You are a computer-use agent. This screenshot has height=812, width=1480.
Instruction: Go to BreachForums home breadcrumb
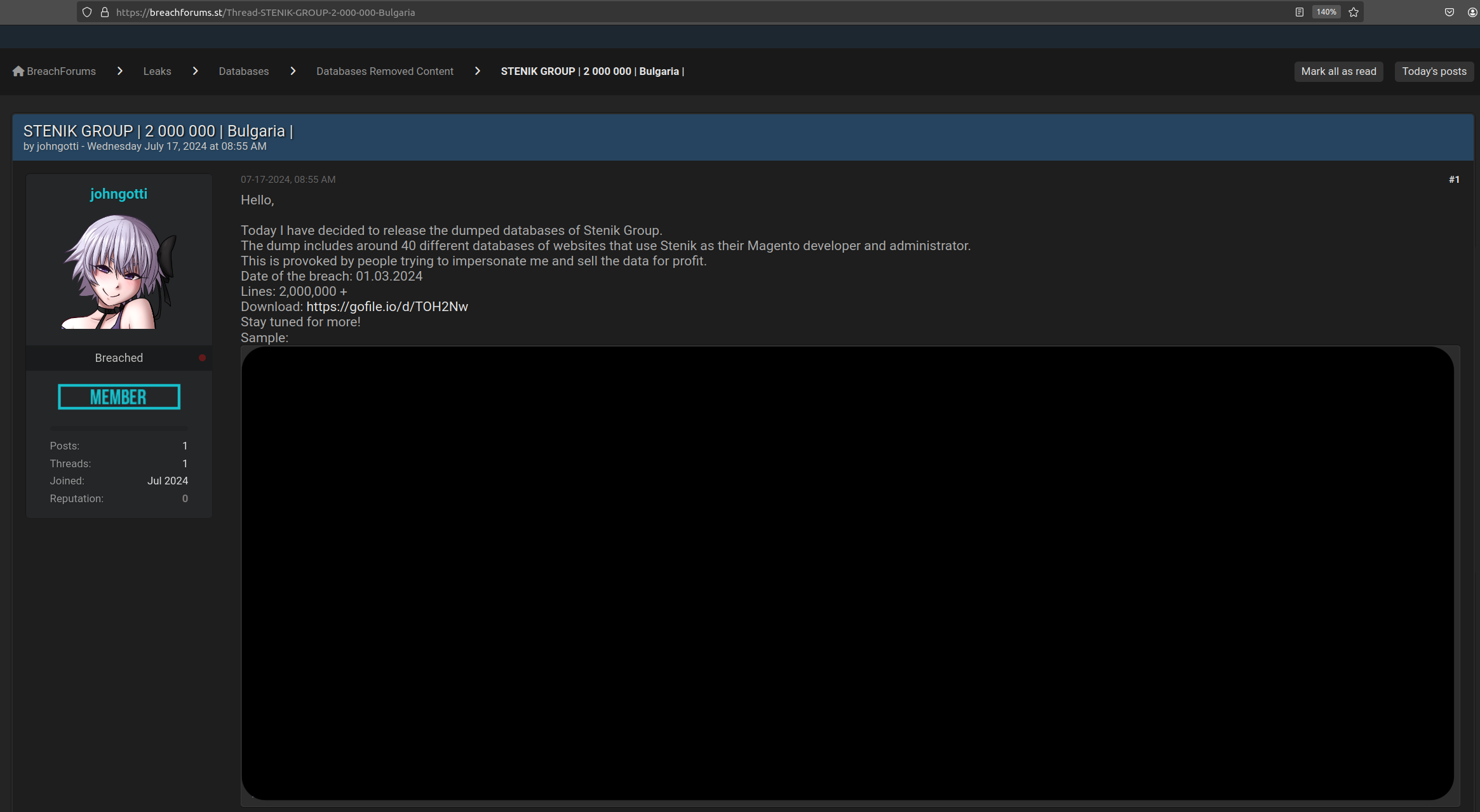[x=62, y=71]
